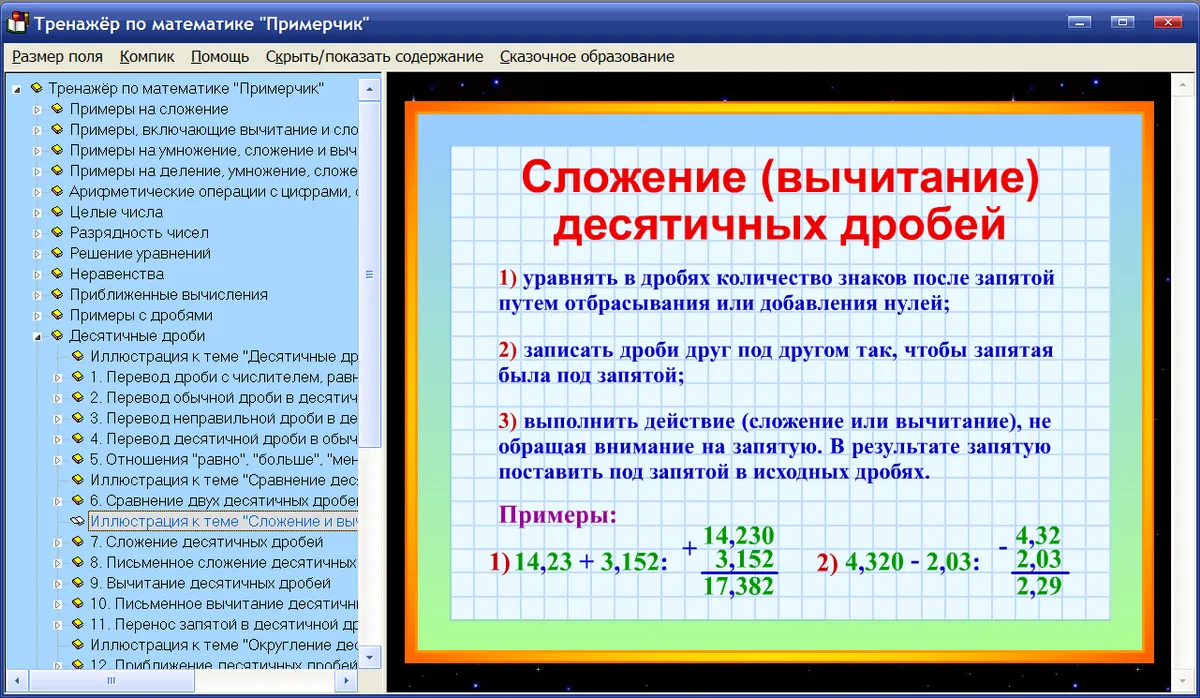Click the tree panel's horizontal scrollbar left arrow

click(18, 679)
